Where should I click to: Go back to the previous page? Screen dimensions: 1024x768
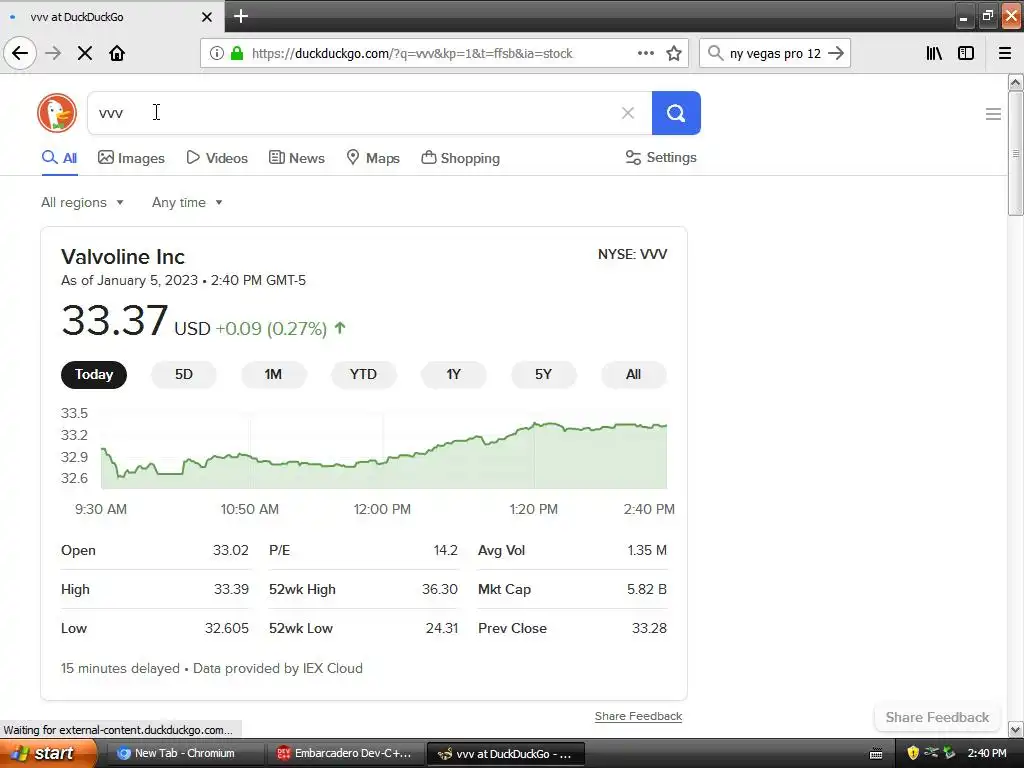click(20, 53)
